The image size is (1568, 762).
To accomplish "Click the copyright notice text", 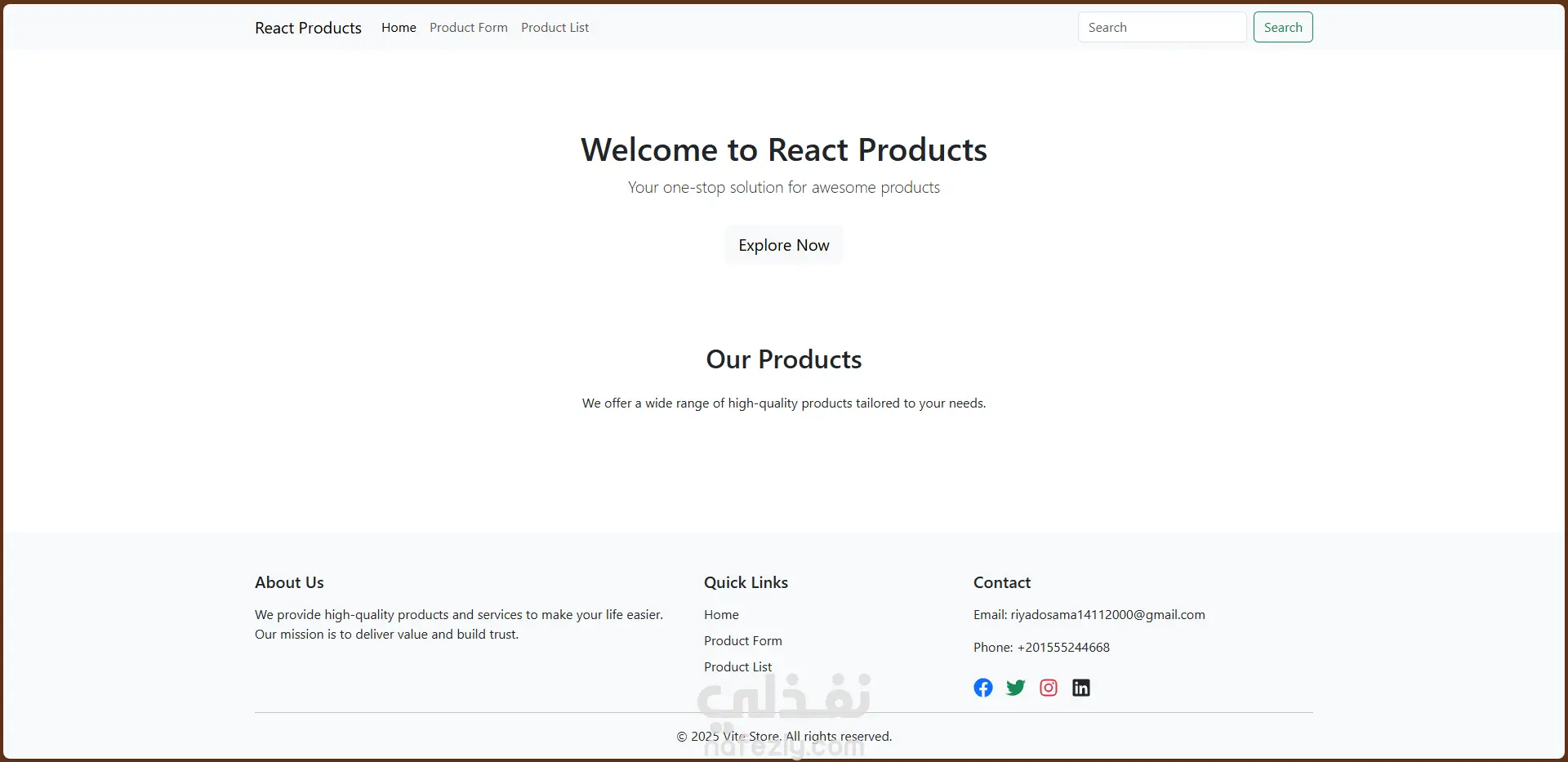I will coord(784,736).
